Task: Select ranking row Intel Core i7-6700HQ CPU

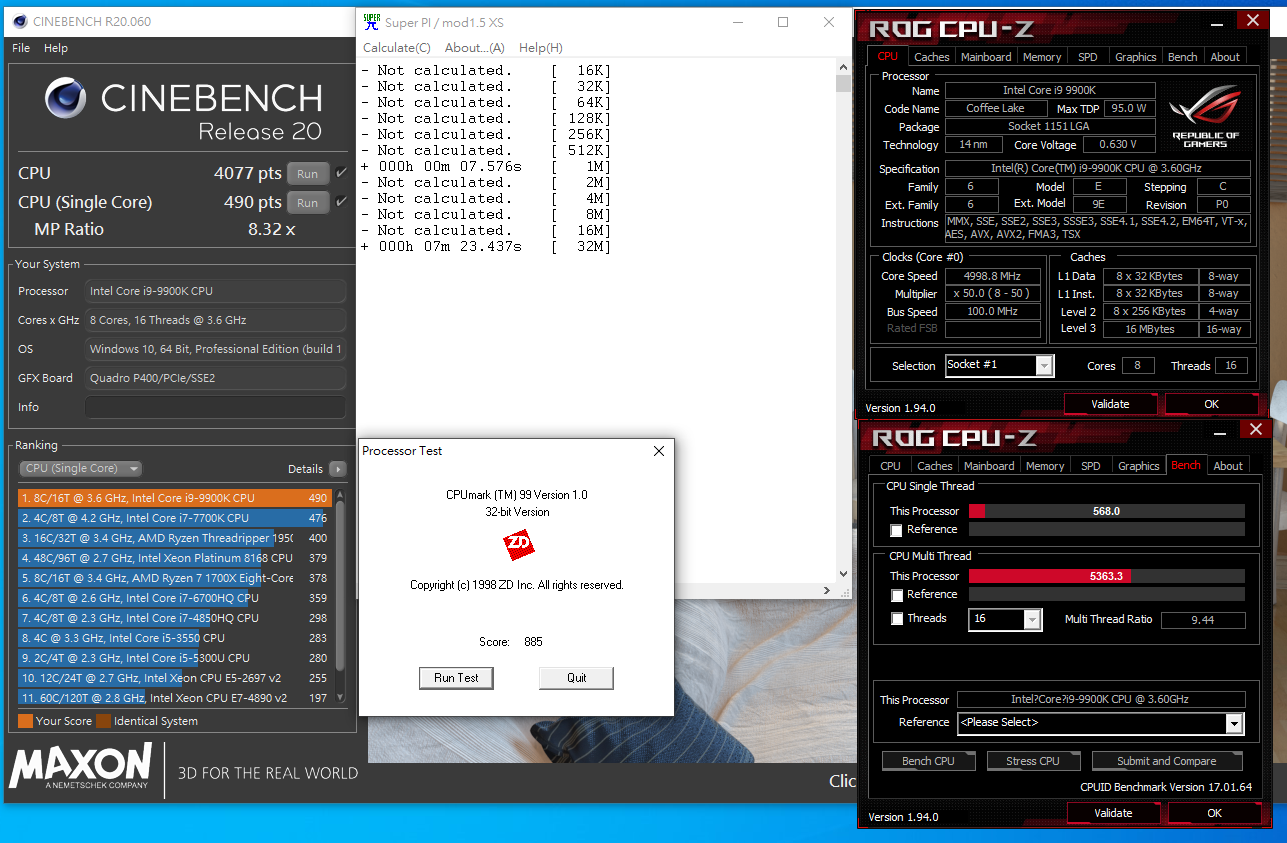Action: (x=174, y=598)
